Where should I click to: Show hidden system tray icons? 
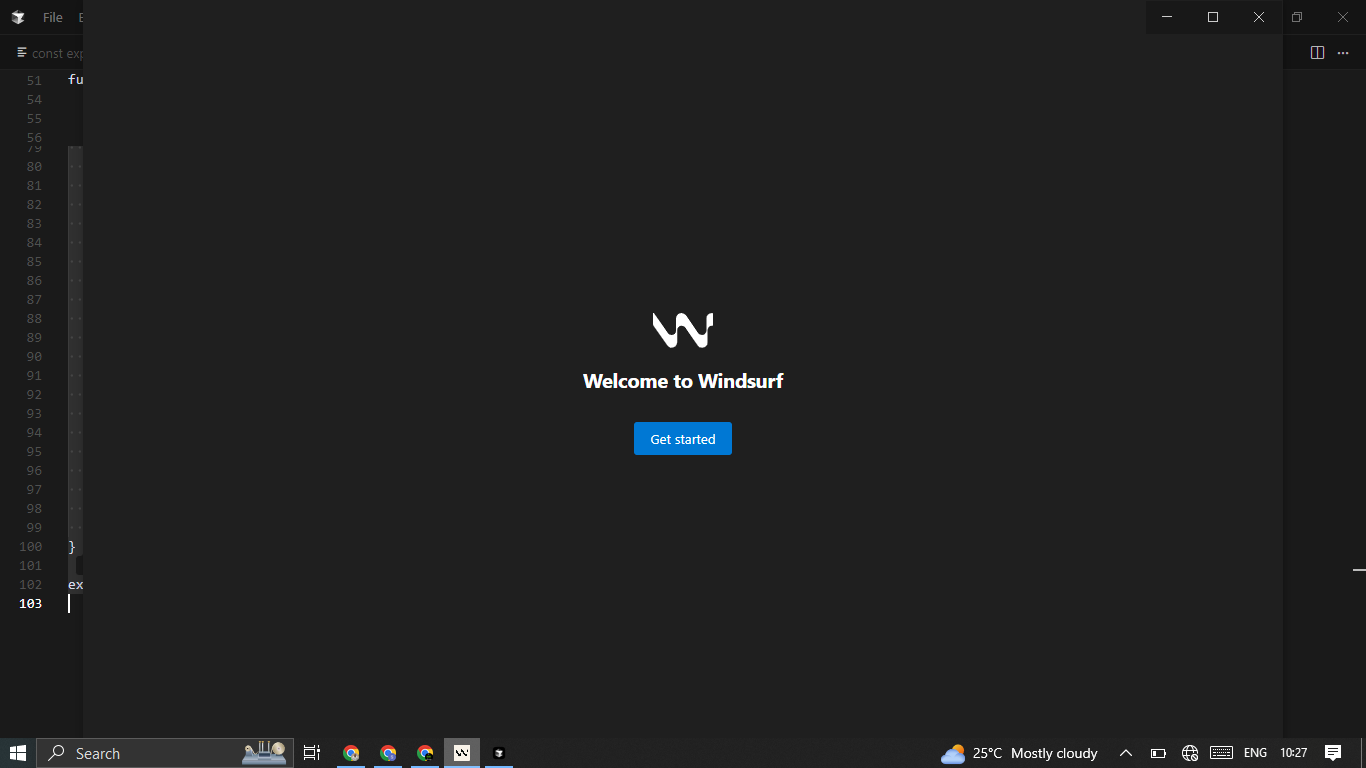point(1125,753)
